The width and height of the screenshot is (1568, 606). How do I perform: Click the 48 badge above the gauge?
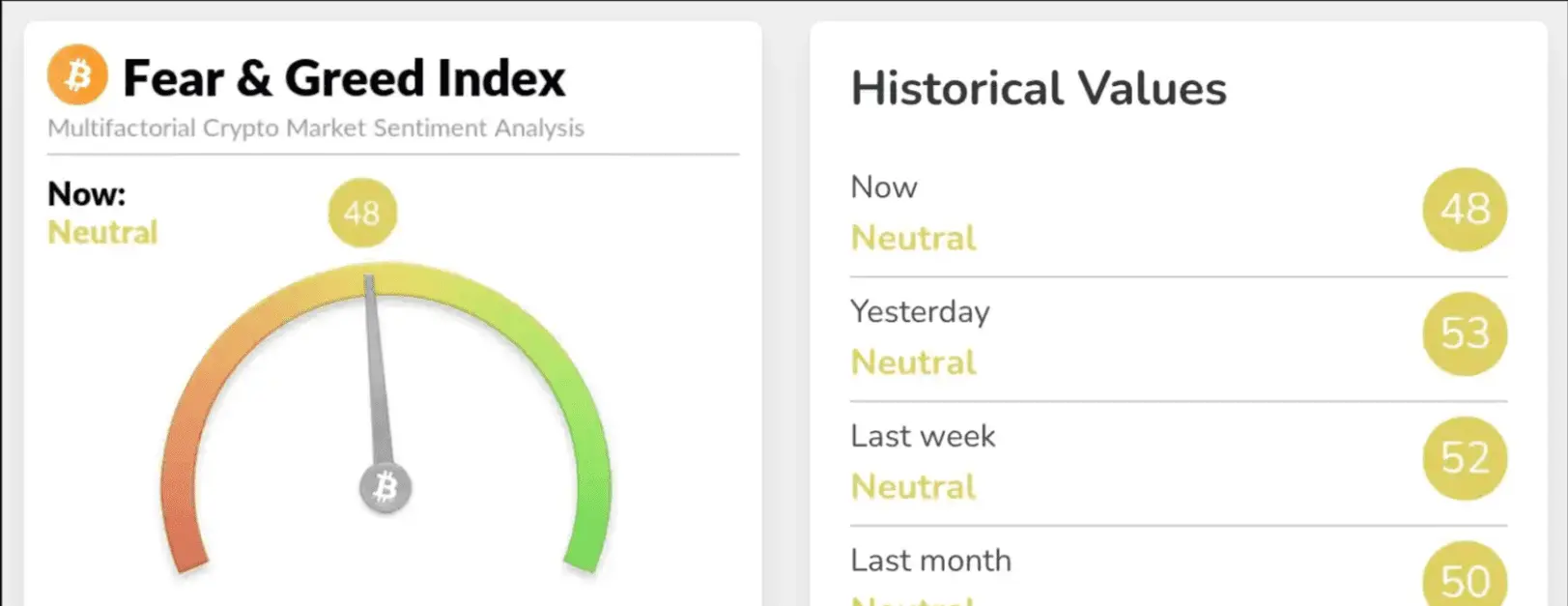point(362,213)
